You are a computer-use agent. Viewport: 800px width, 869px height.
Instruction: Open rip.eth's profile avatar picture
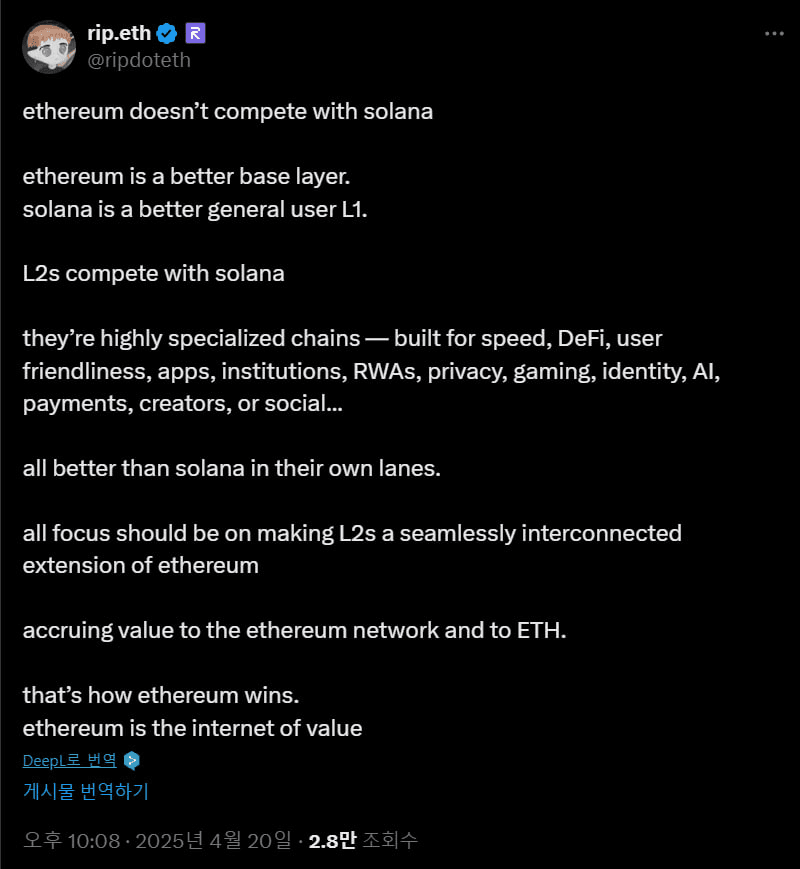point(49,47)
